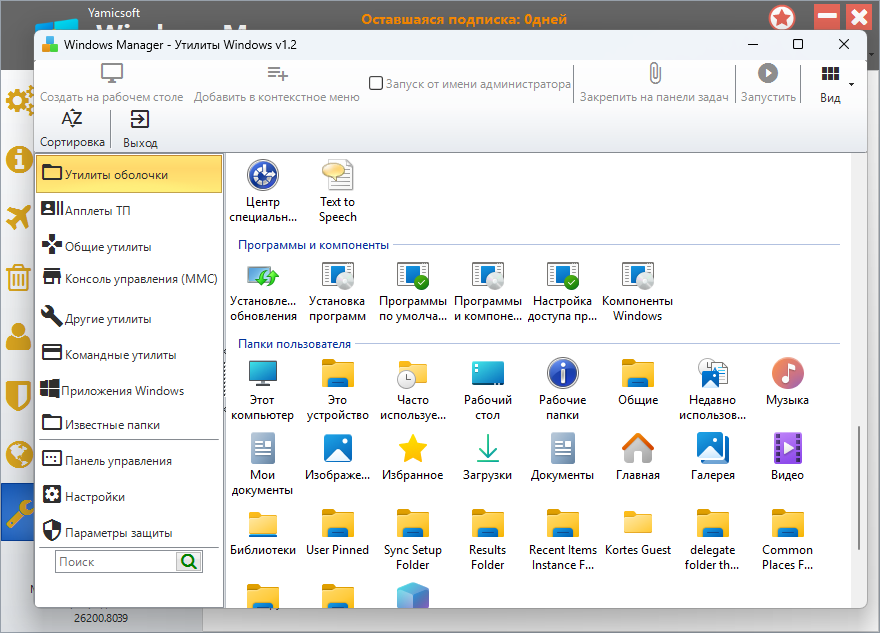Screen dimensions: 880x633
Task: Switch to Аплеты ТП category
Action: pos(97,211)
